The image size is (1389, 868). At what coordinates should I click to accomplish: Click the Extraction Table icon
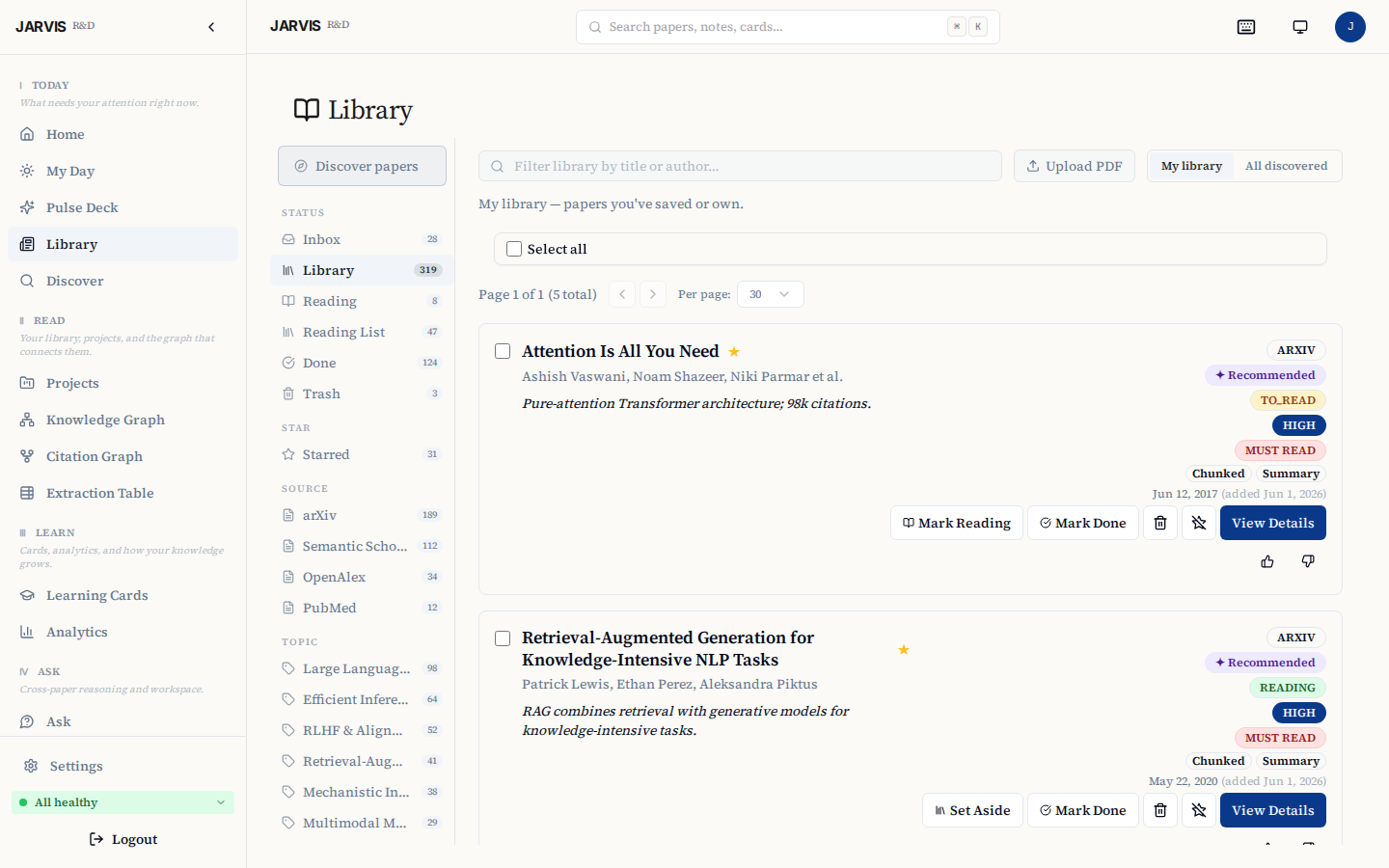pyautogui.click(x=27, y=493)
